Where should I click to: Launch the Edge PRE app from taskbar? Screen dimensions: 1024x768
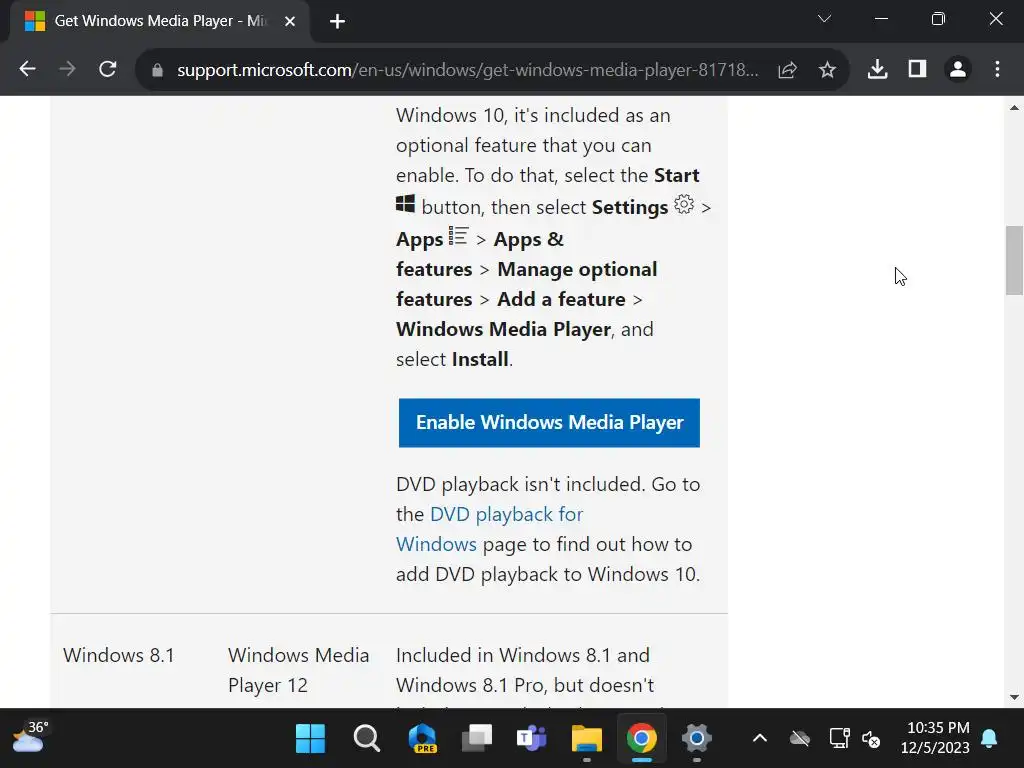click(423, 738)
